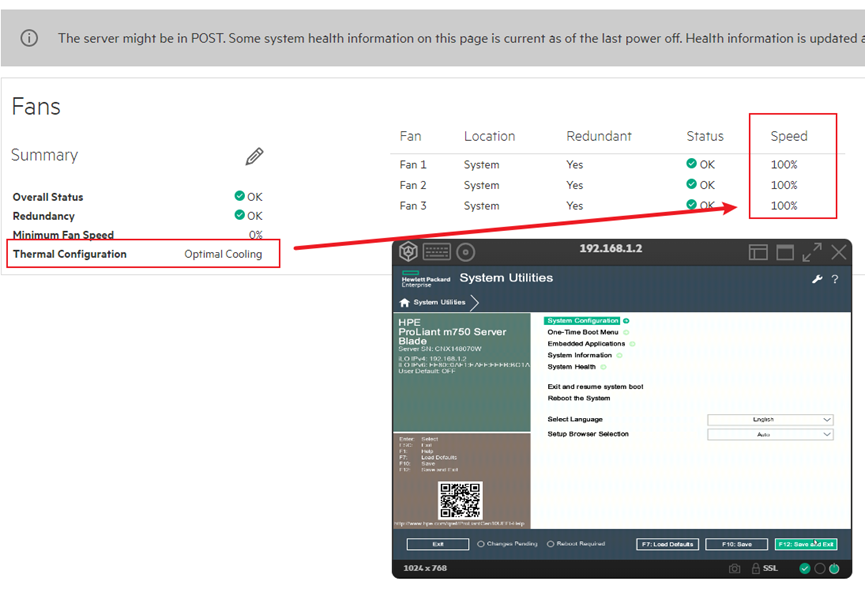Click the wrench settings icon in System Utilities
Screen dimensions: 865x589
point(817,279)
